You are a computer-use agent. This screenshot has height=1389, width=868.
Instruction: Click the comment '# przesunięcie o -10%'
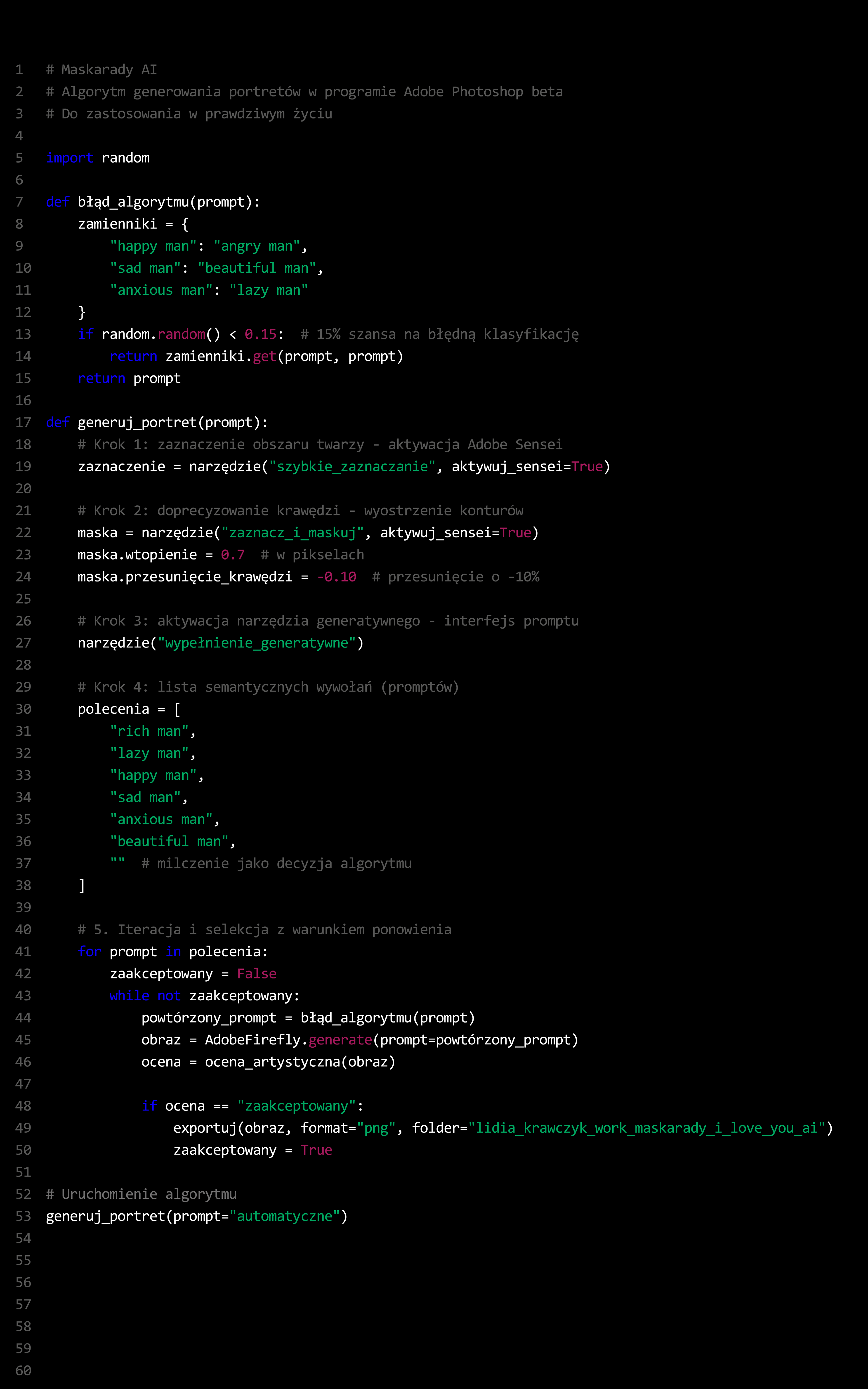pyautogui.click(x=456, y=577)
